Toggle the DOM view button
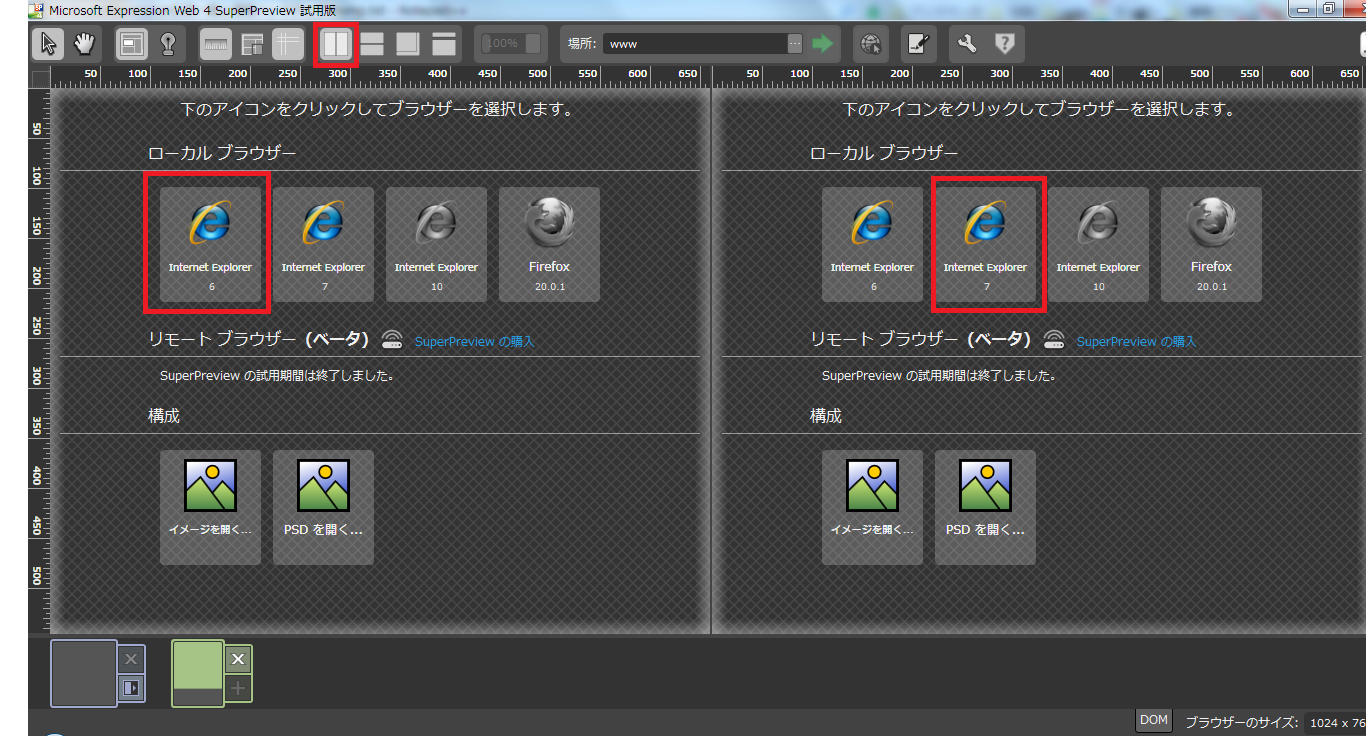Viewport: 1366px width, 736px height. tap(1154, 720)
